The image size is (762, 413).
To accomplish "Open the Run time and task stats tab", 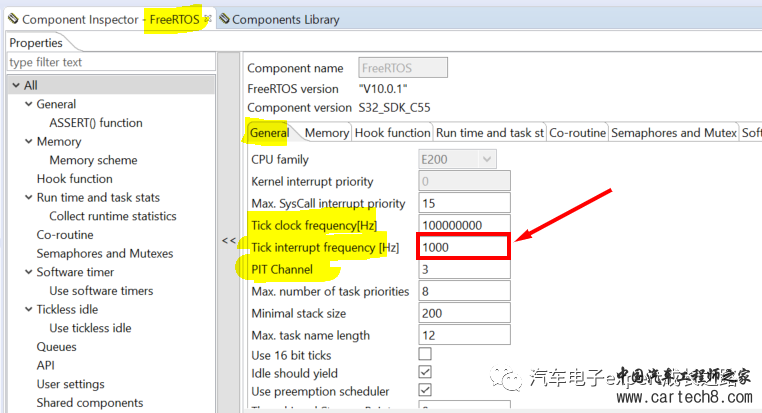I will click(x=489, y=133).
